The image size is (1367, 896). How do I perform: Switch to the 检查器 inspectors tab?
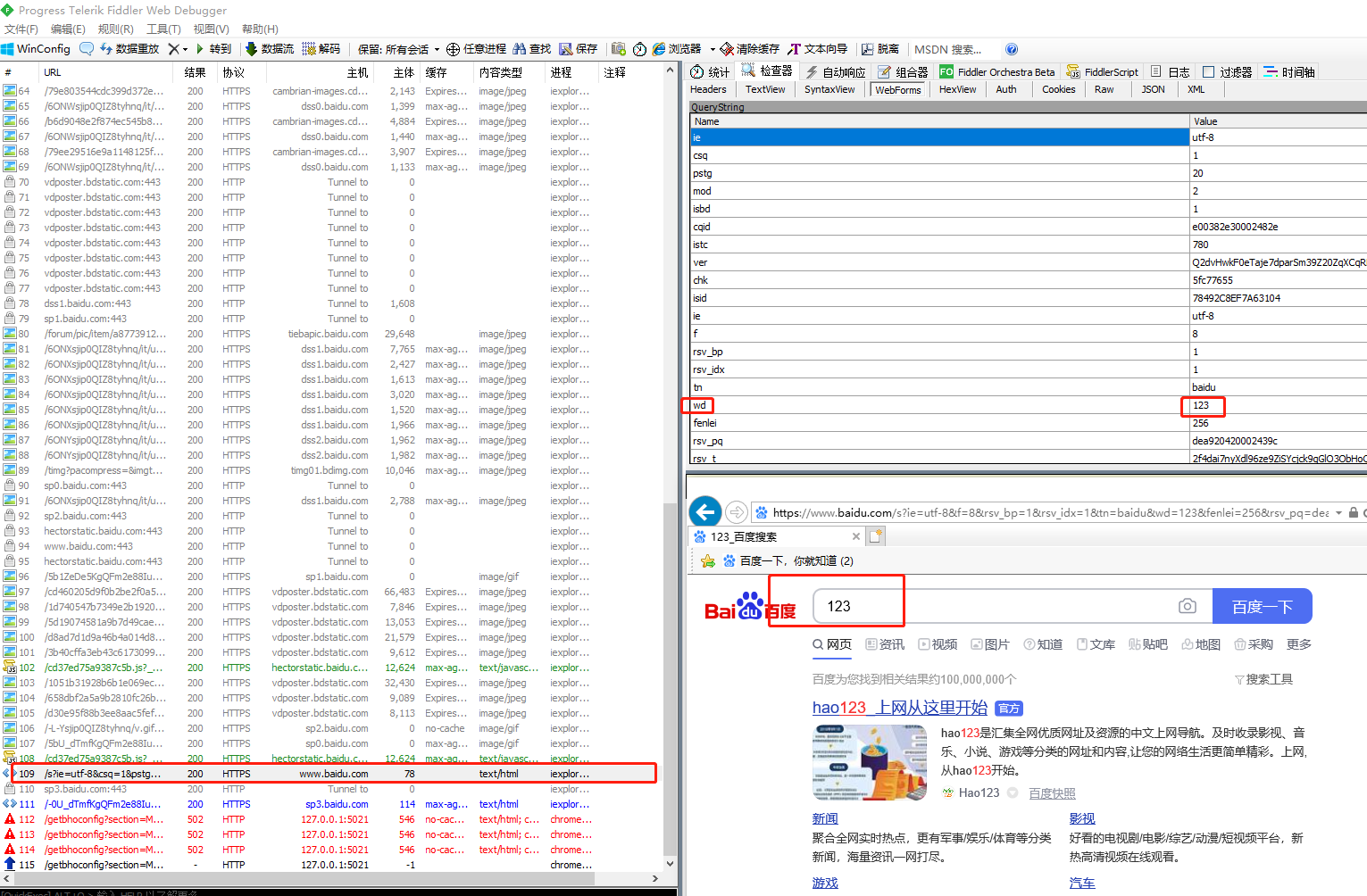(x=766, y=71)
